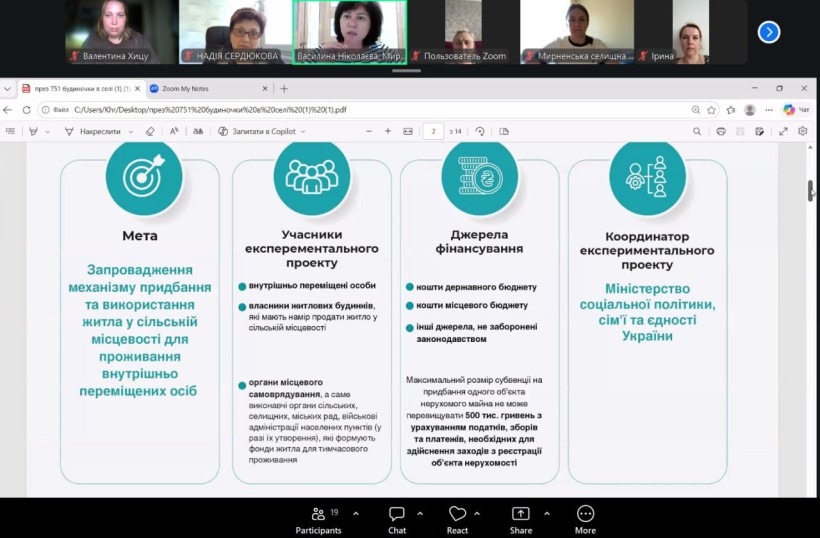
Task: Open the PDF table of contents sidebar
Action: pyautogui.click(x=10, y=132)
